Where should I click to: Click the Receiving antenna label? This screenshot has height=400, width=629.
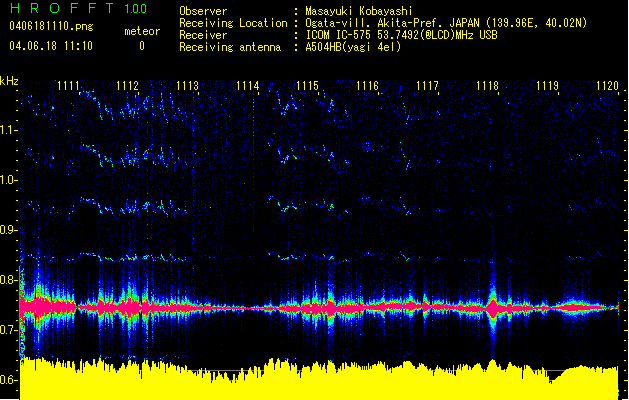[230, 47]
